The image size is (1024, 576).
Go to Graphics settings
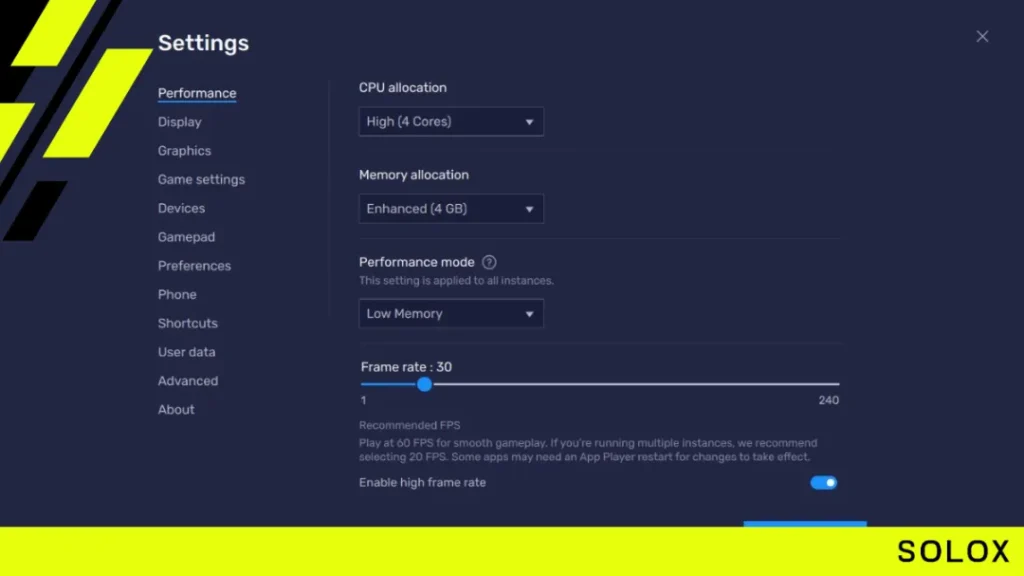(x=184, y=151)
